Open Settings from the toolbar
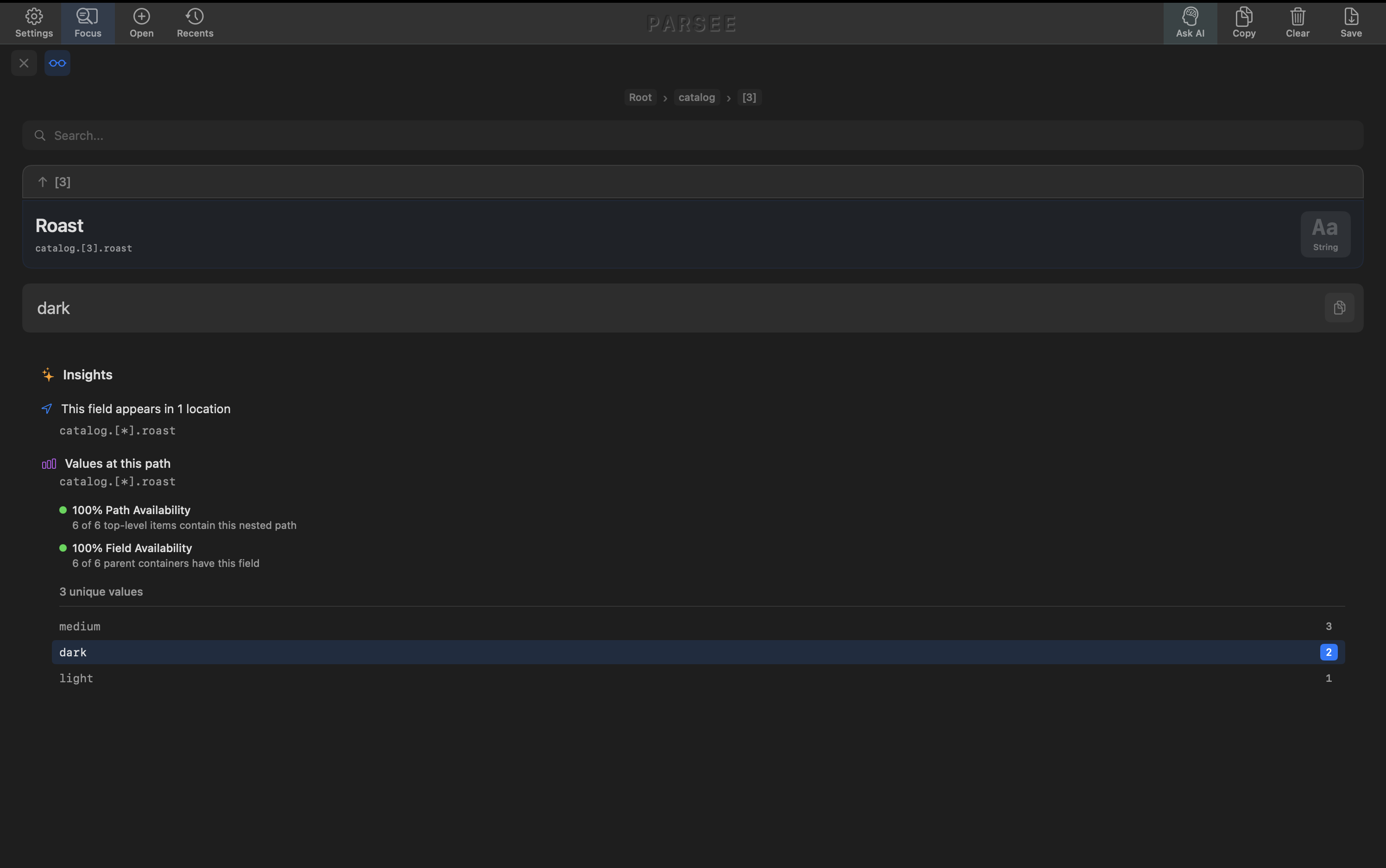 34,24
